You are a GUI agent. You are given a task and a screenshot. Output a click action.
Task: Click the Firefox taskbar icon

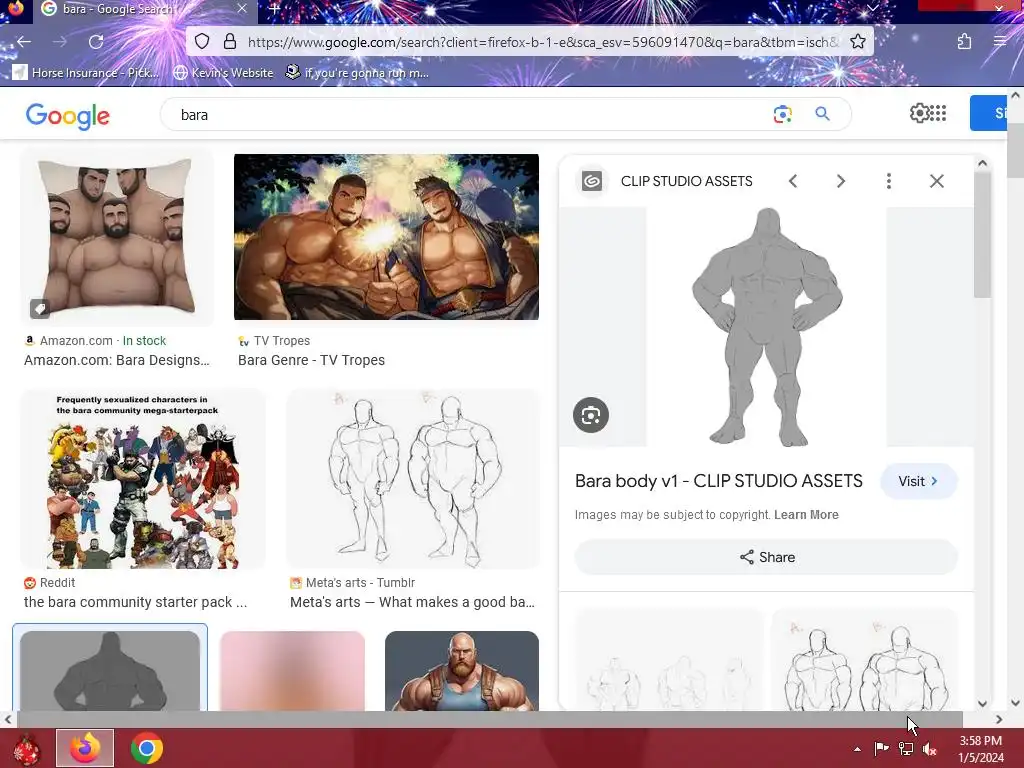pyautogui.click(x=85, y=748)
